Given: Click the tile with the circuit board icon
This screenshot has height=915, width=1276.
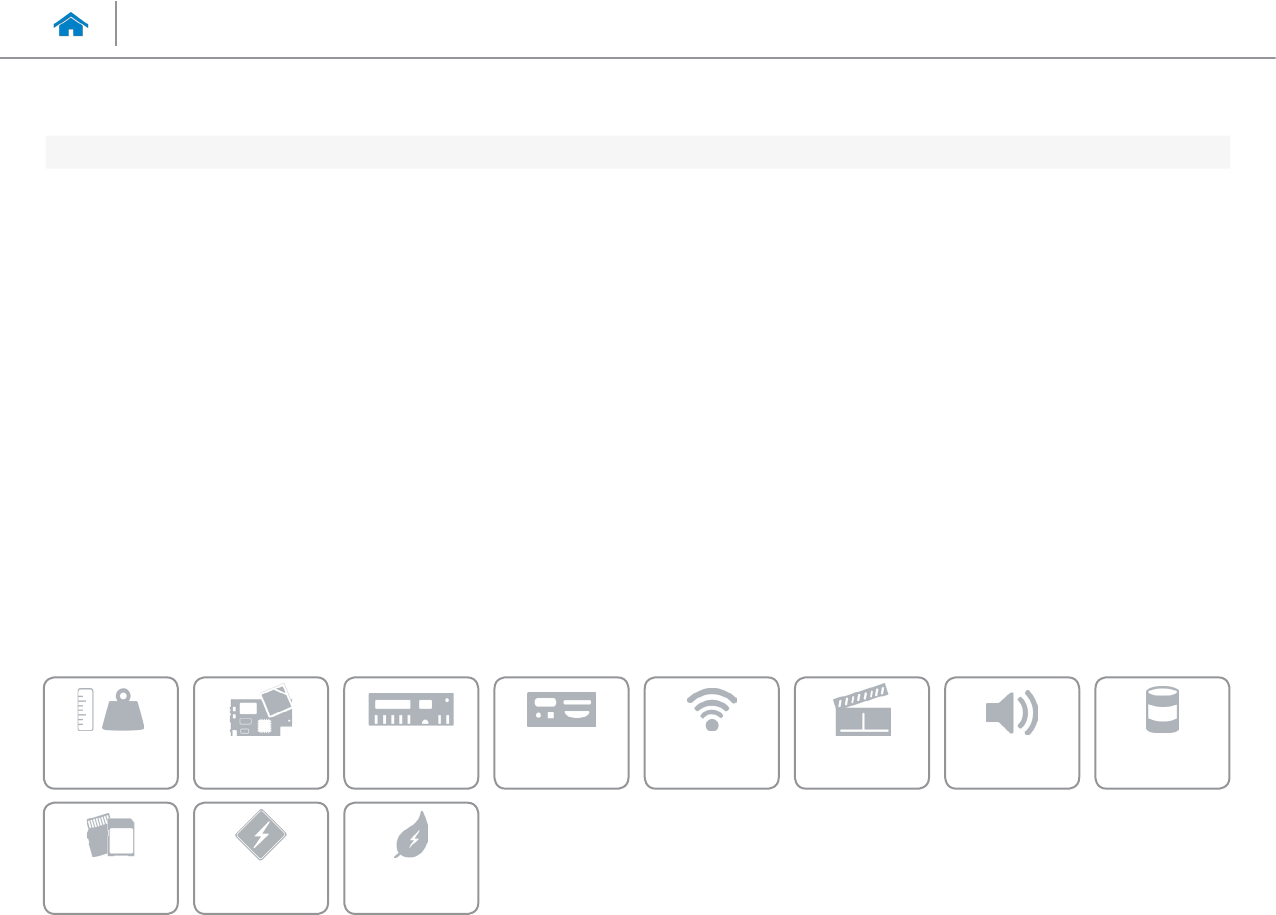Looking at the screenshot, I should coord(261,733).
